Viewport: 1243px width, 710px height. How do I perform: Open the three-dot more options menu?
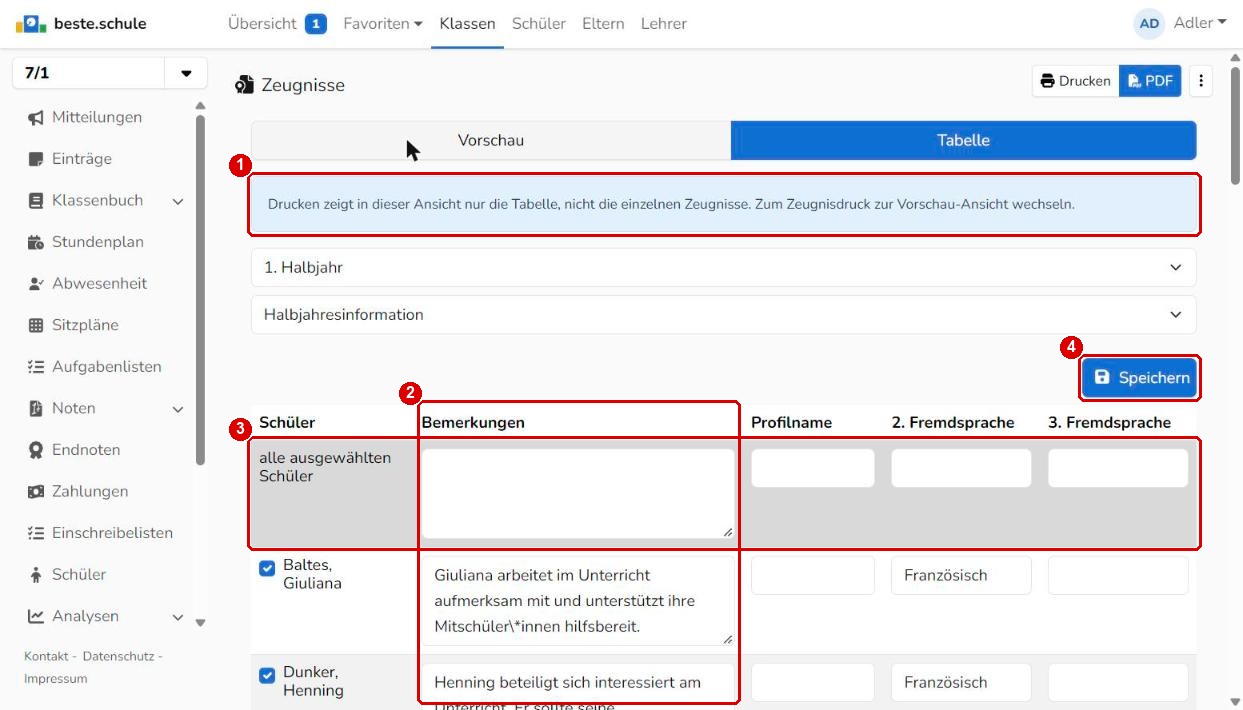1201,81
